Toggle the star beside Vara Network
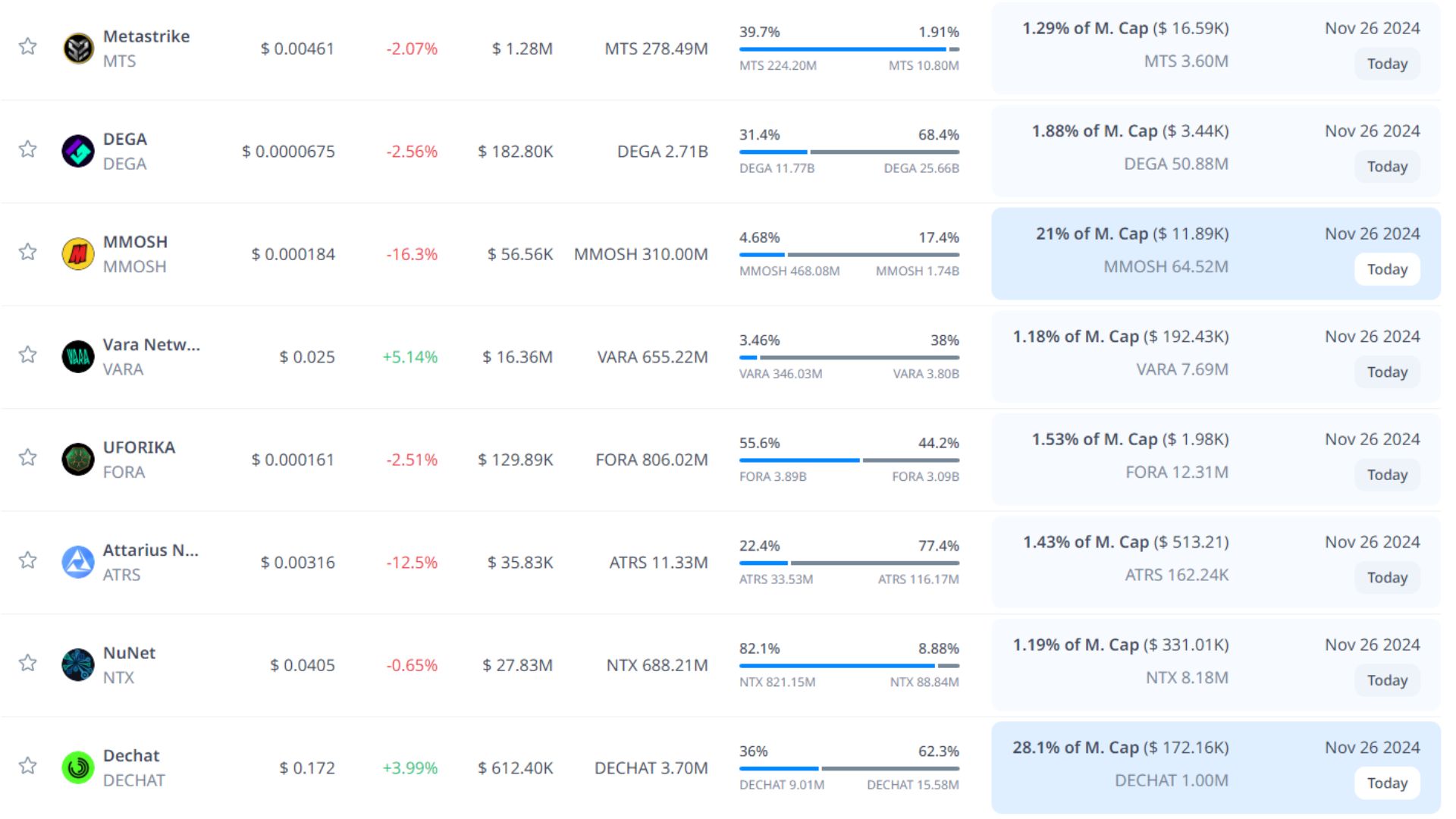Viewport: 1456px width, 819px height. pos(28,354)
